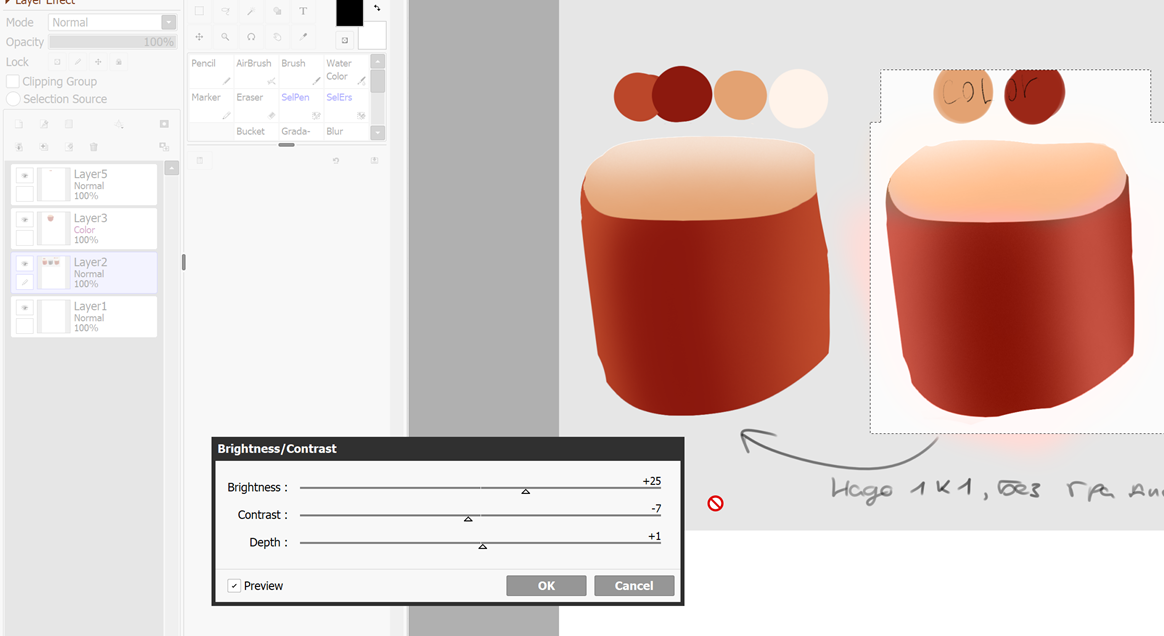Select the Zoom magnifier tool
This screenshot has height=636, width=1164.
tap(225, 36)
